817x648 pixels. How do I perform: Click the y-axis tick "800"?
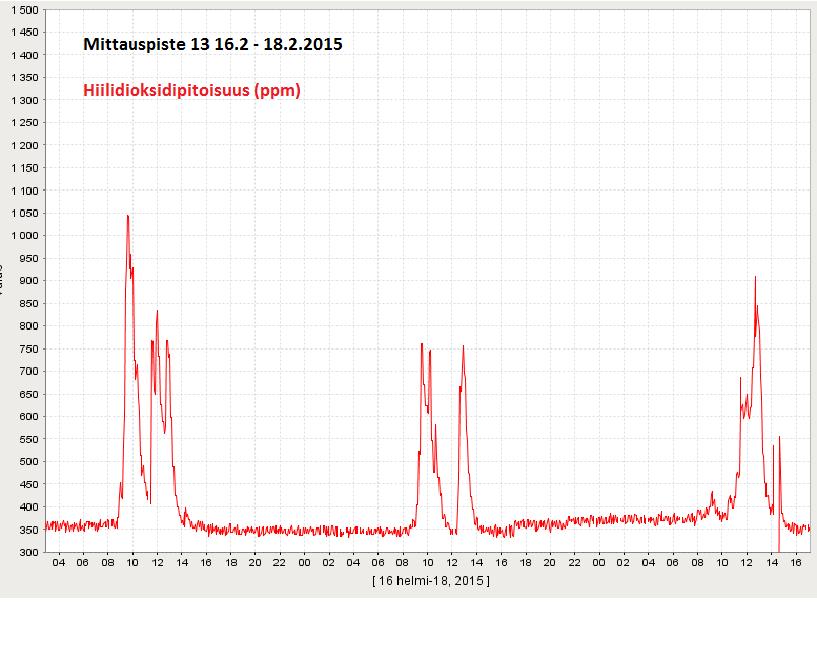coord(29,326)
